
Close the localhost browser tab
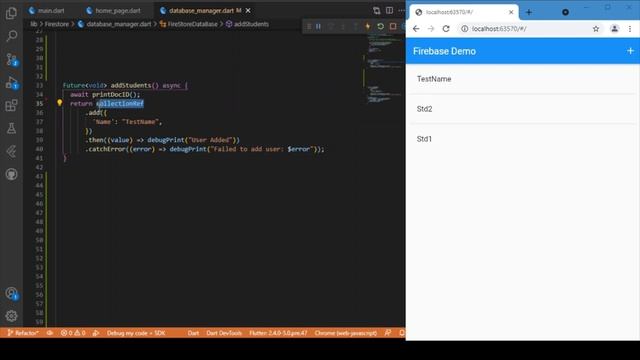pos(511,12)
